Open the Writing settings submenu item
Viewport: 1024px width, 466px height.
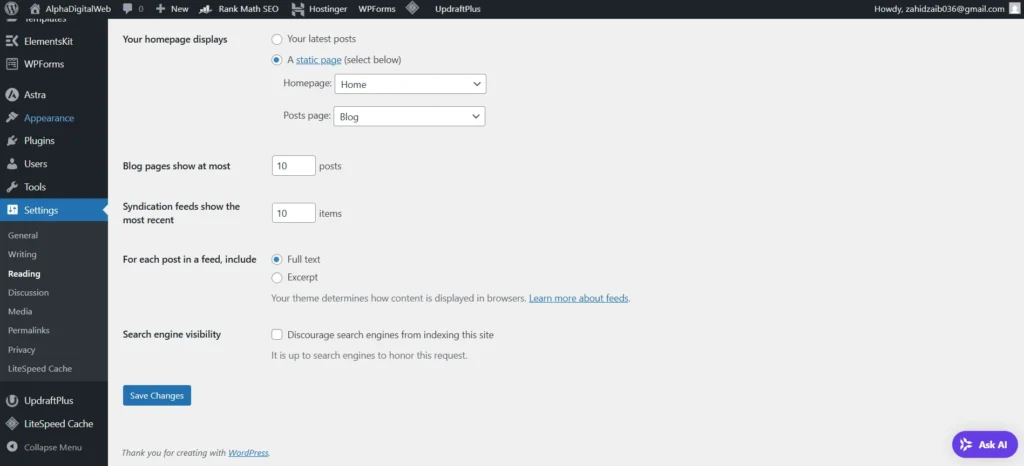coord(22,255)
